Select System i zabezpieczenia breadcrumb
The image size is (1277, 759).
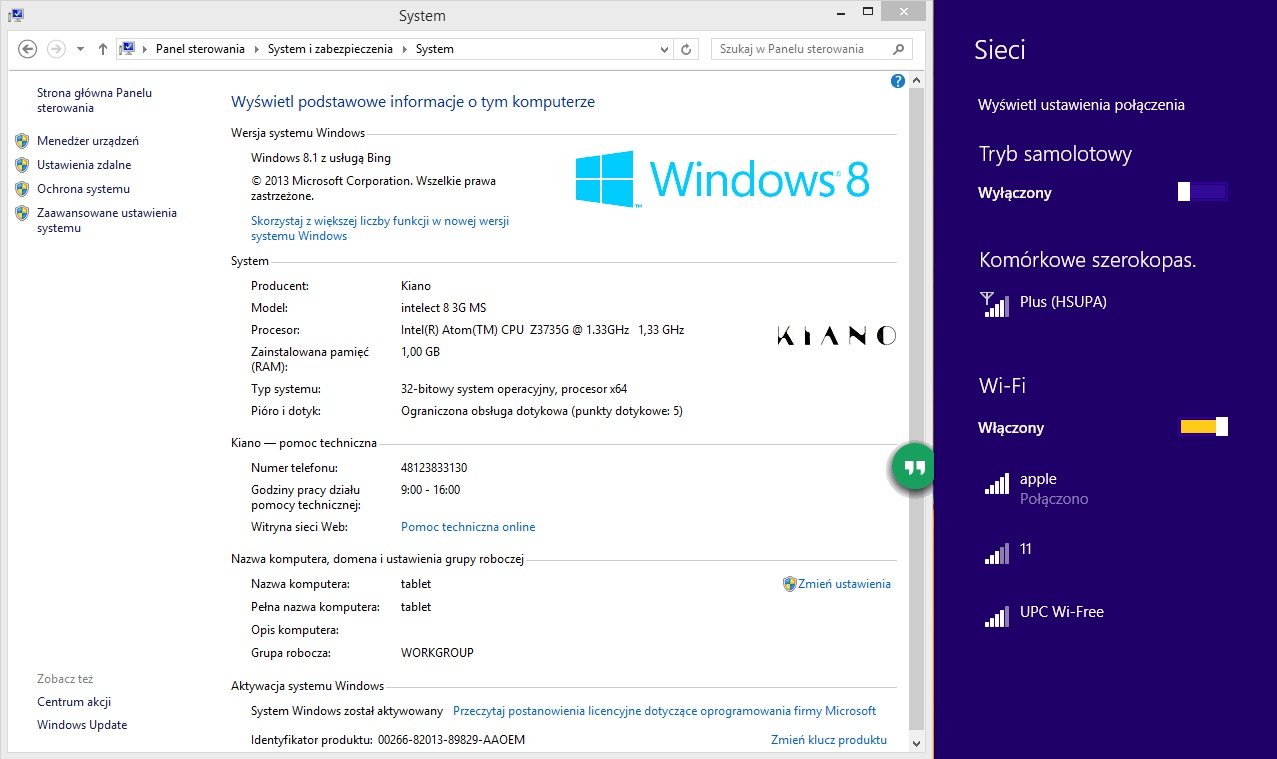(x=330, y=49)
